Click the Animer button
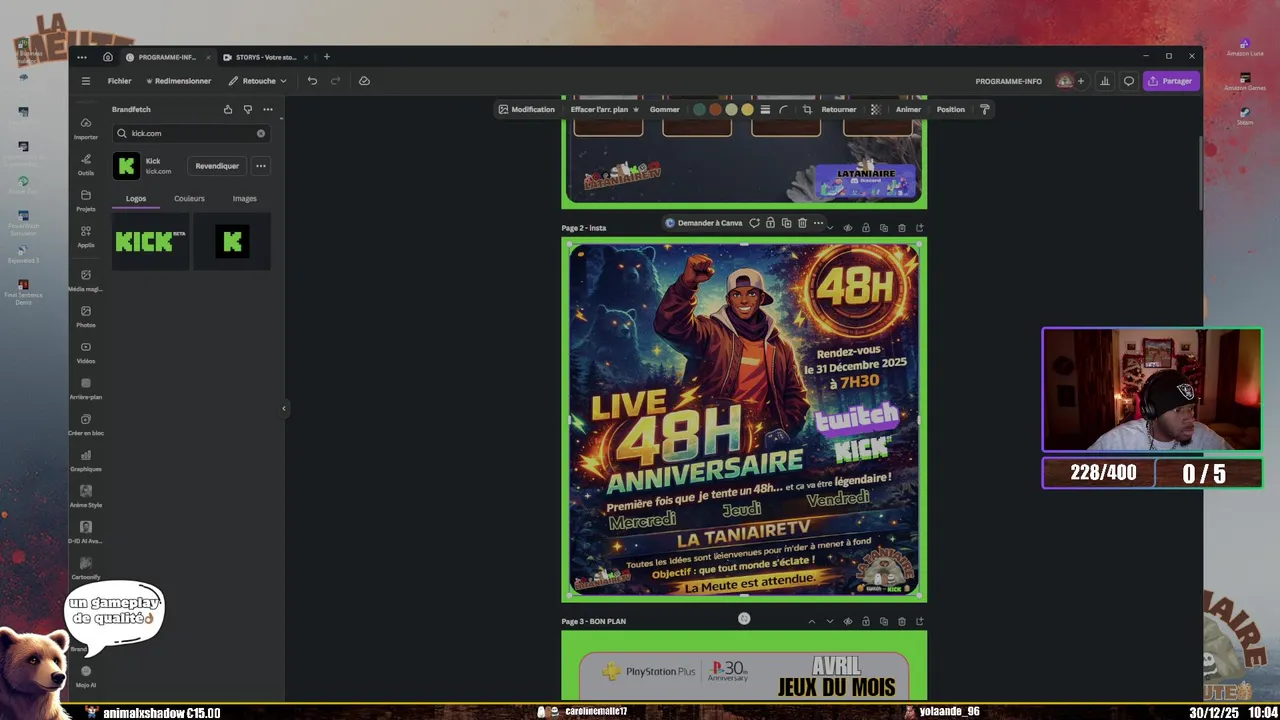The width and height of the screenshot is (1280, 720). [x=908, y=109]
